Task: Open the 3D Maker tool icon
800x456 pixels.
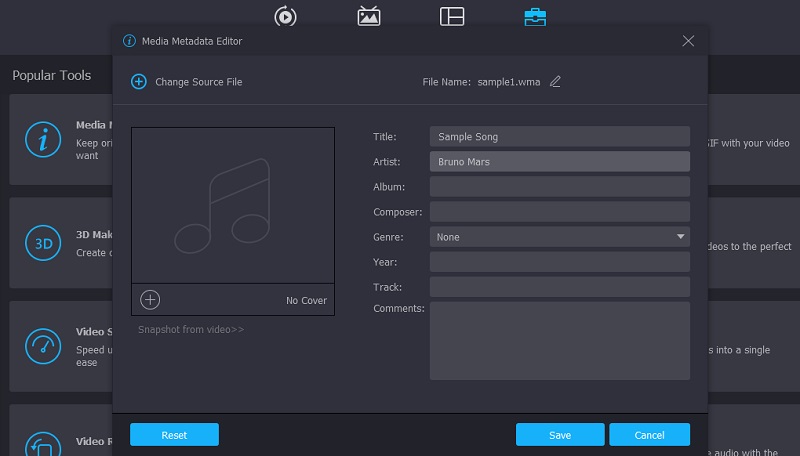Action: [x=43, y=243]
